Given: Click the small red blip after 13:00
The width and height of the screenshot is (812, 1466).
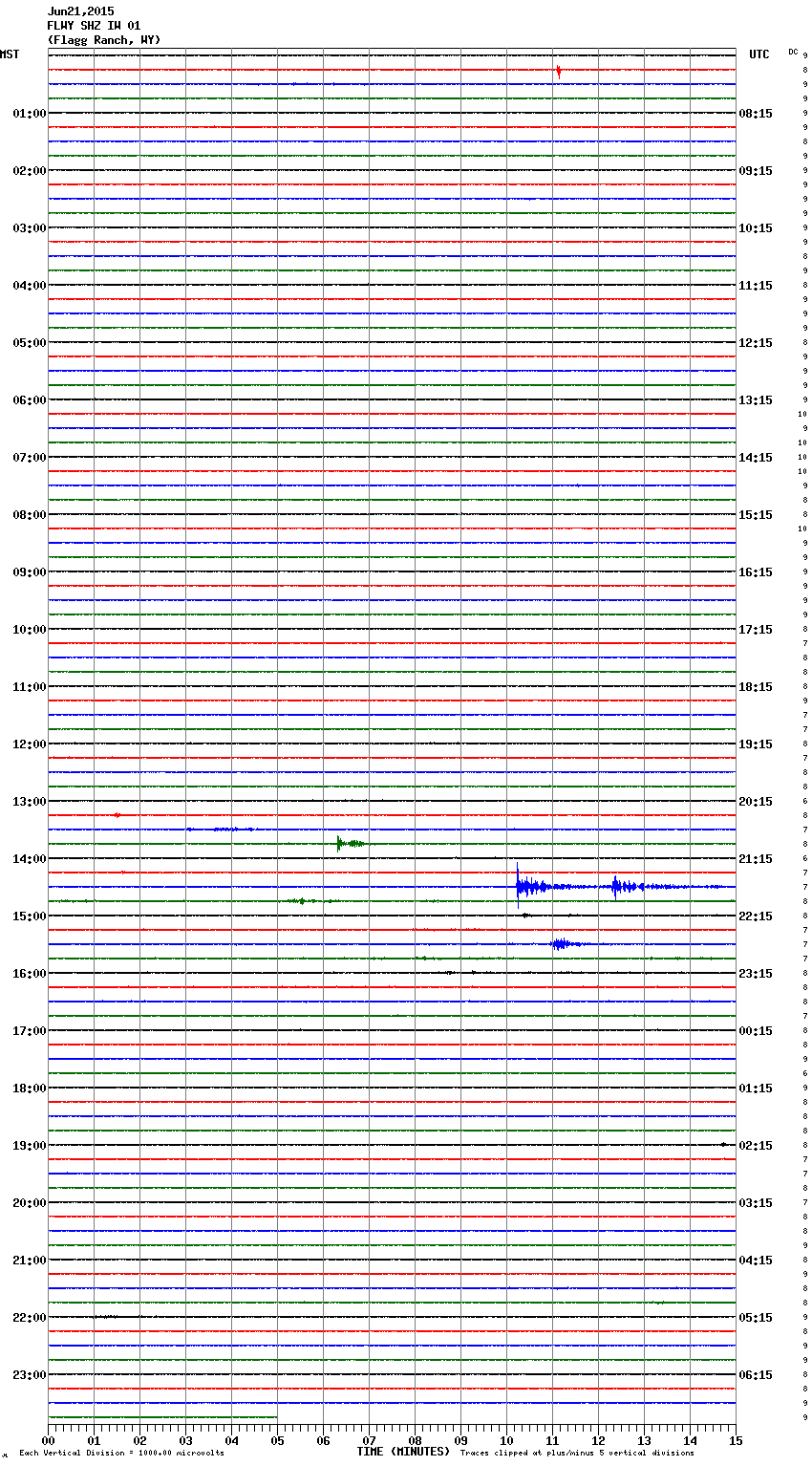Looking at the screenshot, I should [x=117, y=815].
